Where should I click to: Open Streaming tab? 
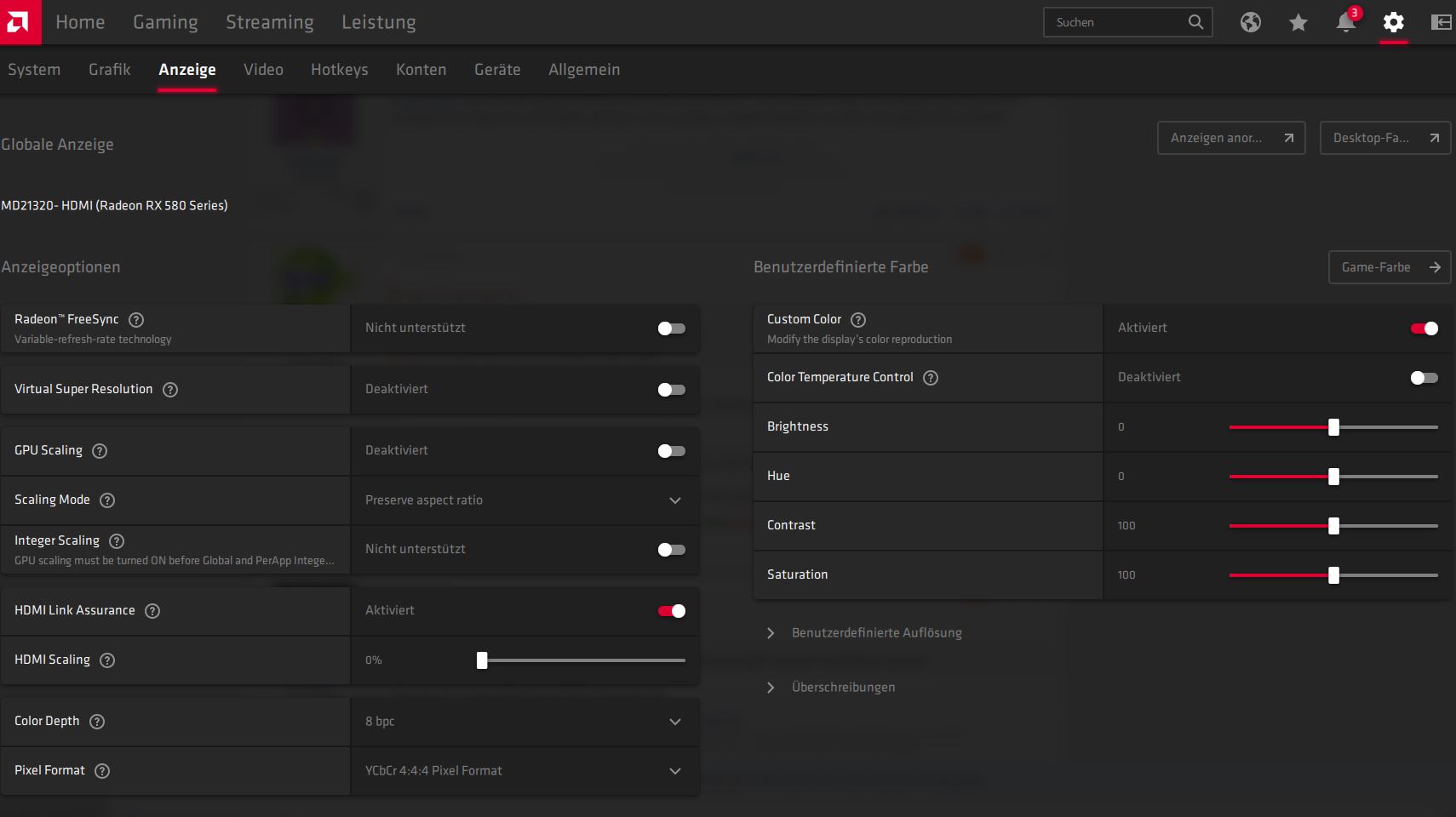[x=270, y=22]
